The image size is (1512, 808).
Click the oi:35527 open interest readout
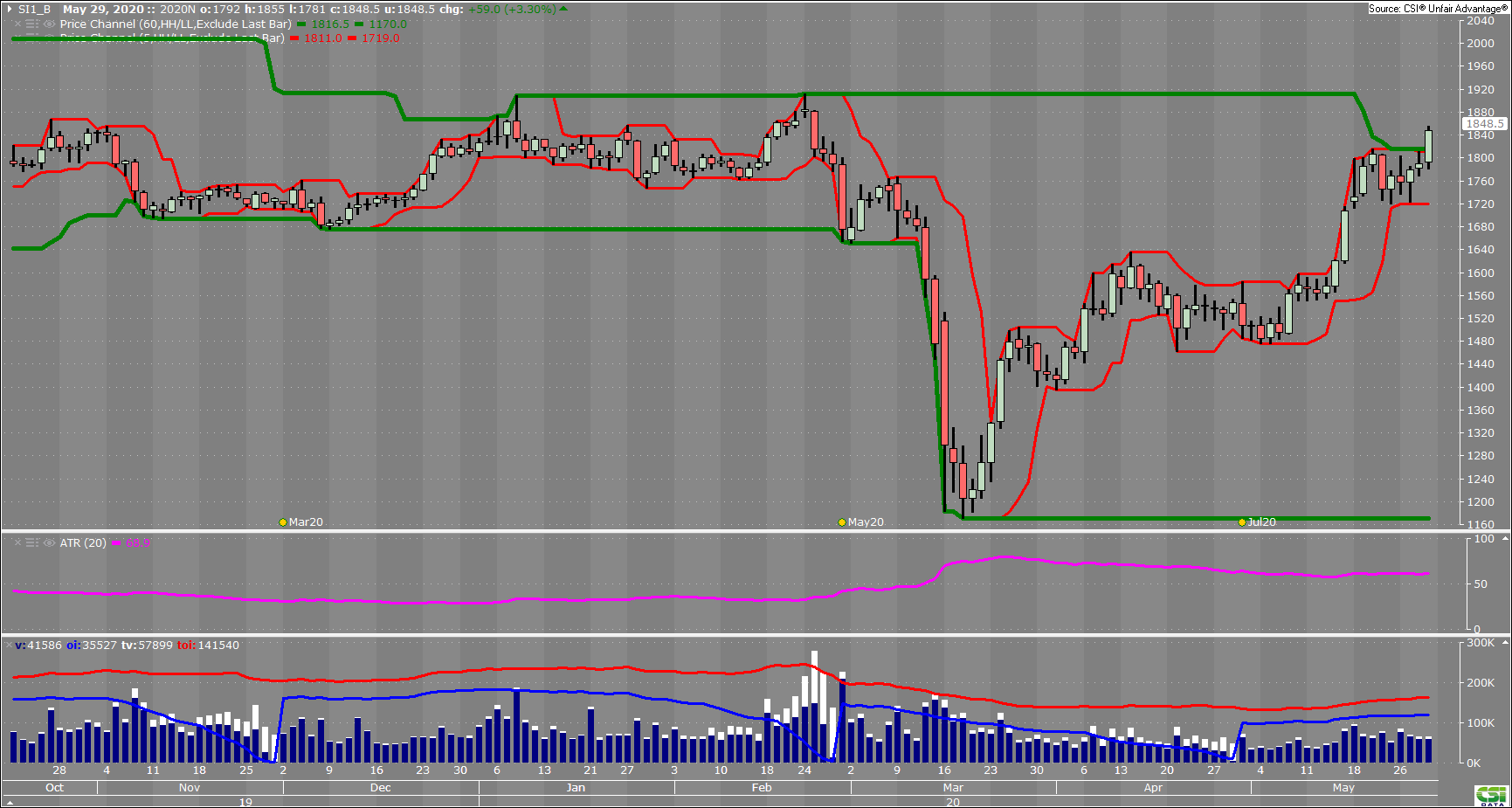(92, 646)
